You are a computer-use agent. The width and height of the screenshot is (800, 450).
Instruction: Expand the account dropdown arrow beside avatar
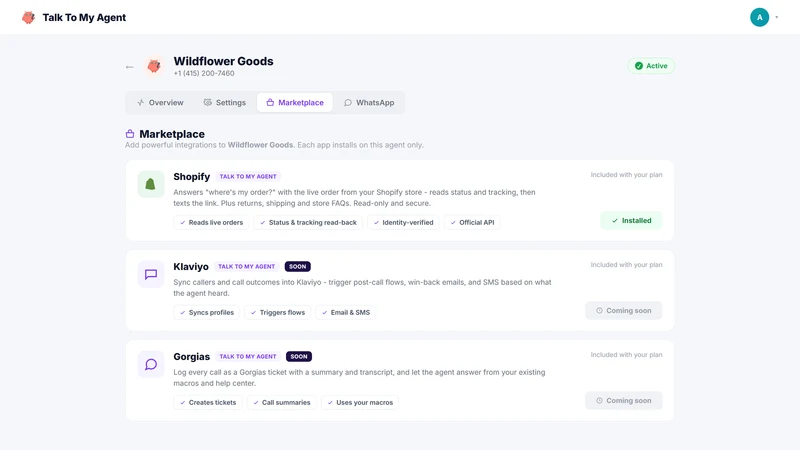click(x=777, y=17)
